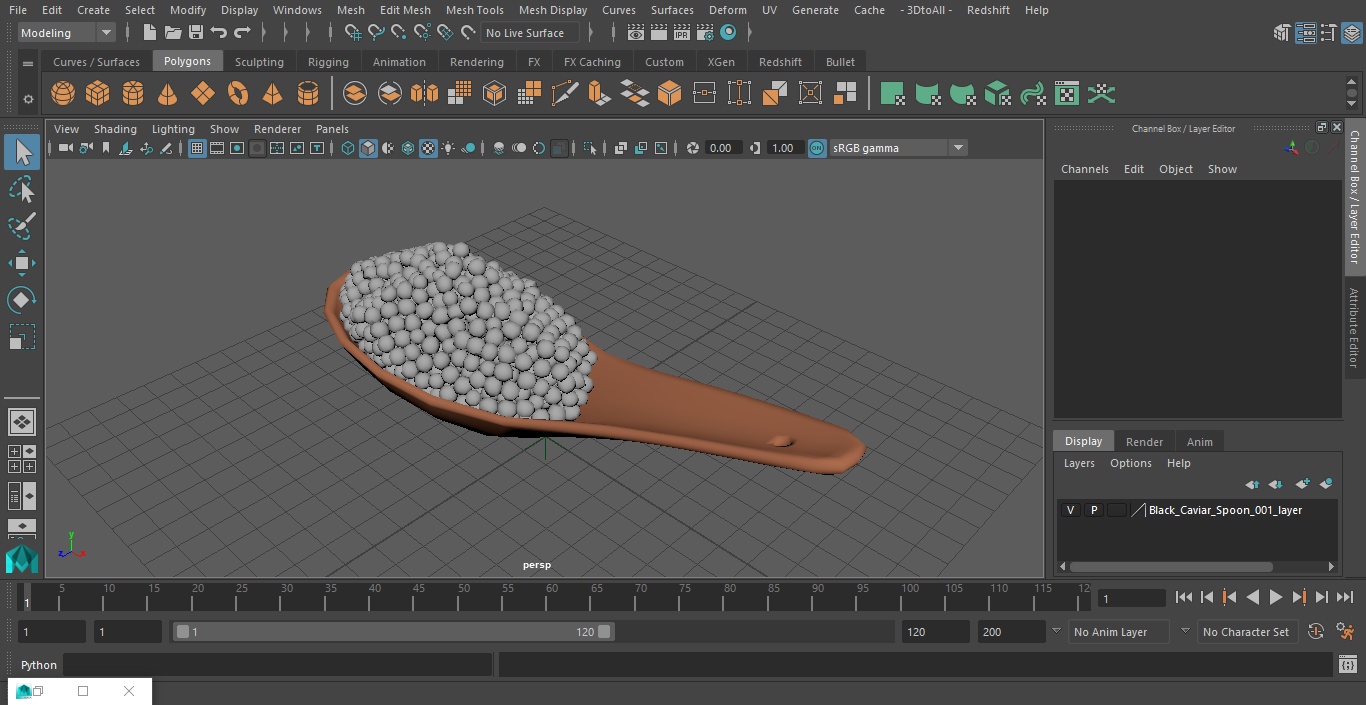Viewport: 1366px width, 705px height.
Task: Activate the Lasso select tool
Action: (x=22, y=189)
